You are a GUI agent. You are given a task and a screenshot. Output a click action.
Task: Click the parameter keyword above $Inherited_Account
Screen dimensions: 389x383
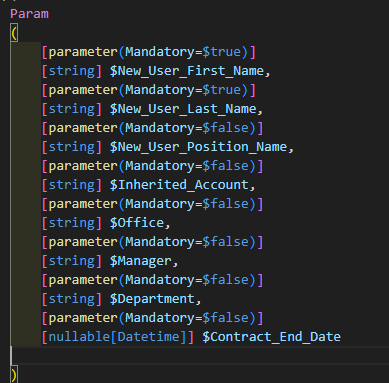coord(83,166)
